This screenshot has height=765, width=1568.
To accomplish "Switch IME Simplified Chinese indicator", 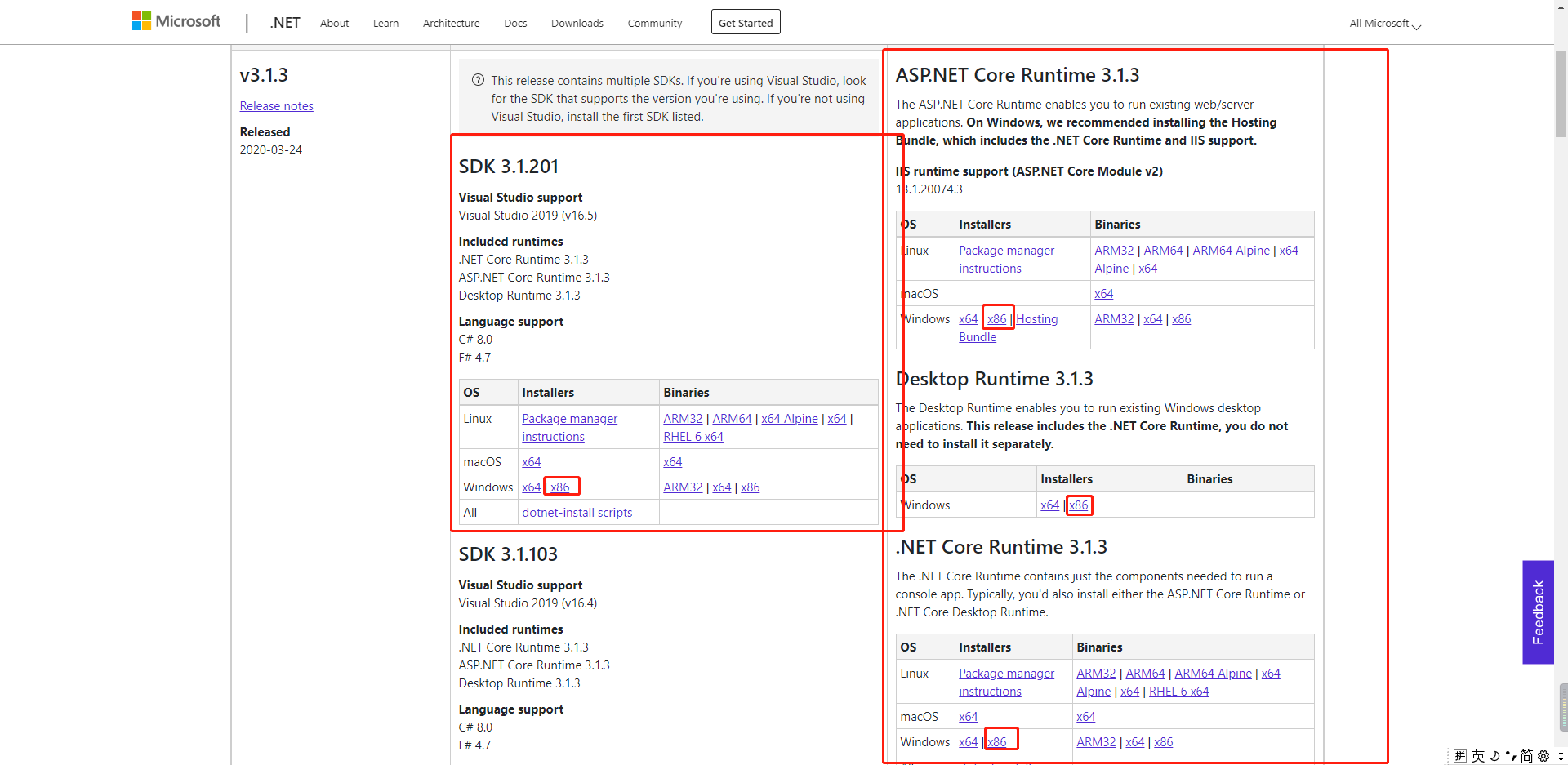I will tap(1526, 756).
